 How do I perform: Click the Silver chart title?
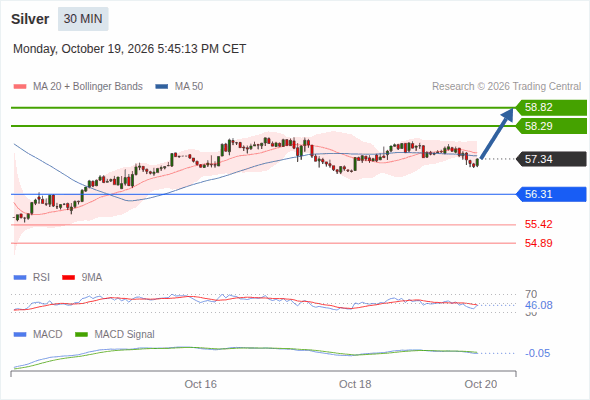click(x=30, y=19)
